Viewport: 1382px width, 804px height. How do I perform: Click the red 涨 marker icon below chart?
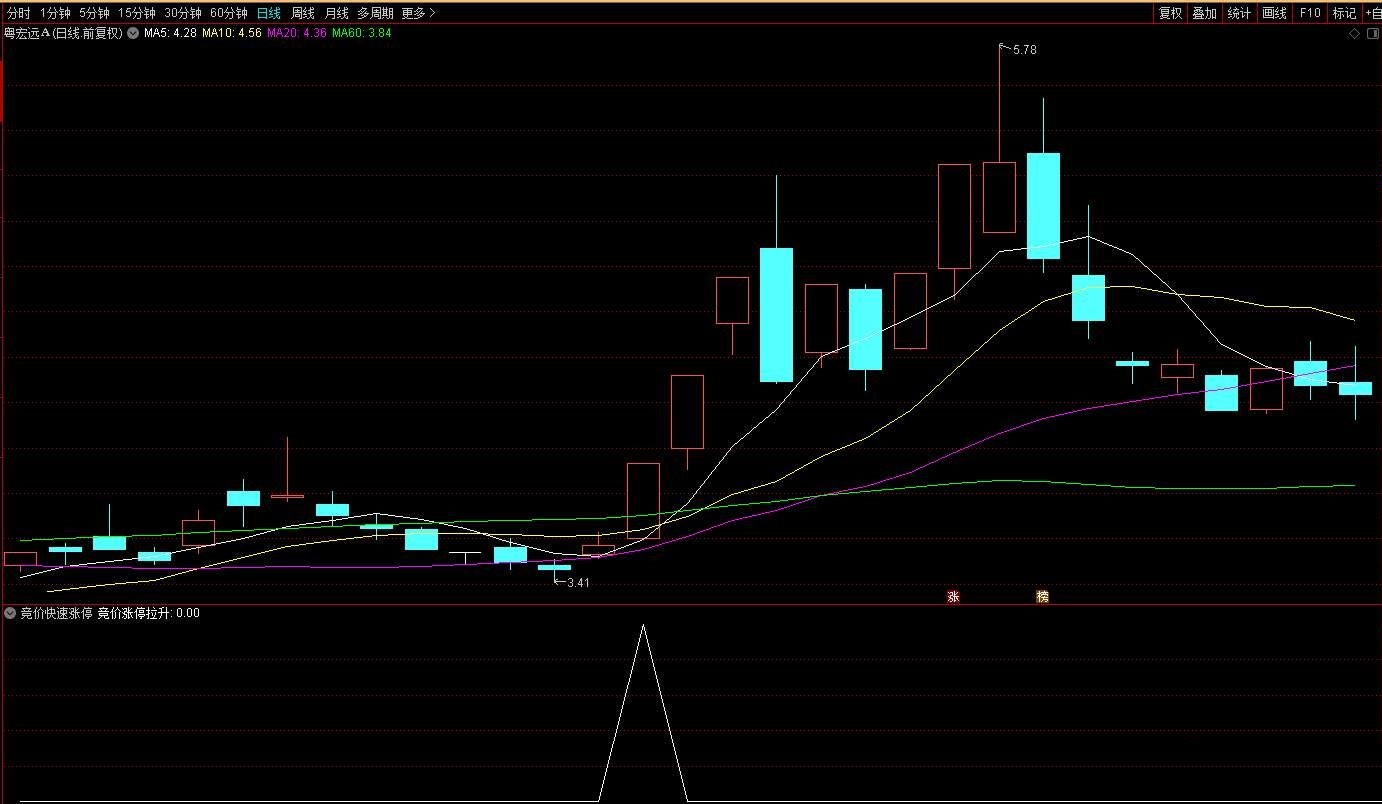pyautogui.click(x=953, y=597)
